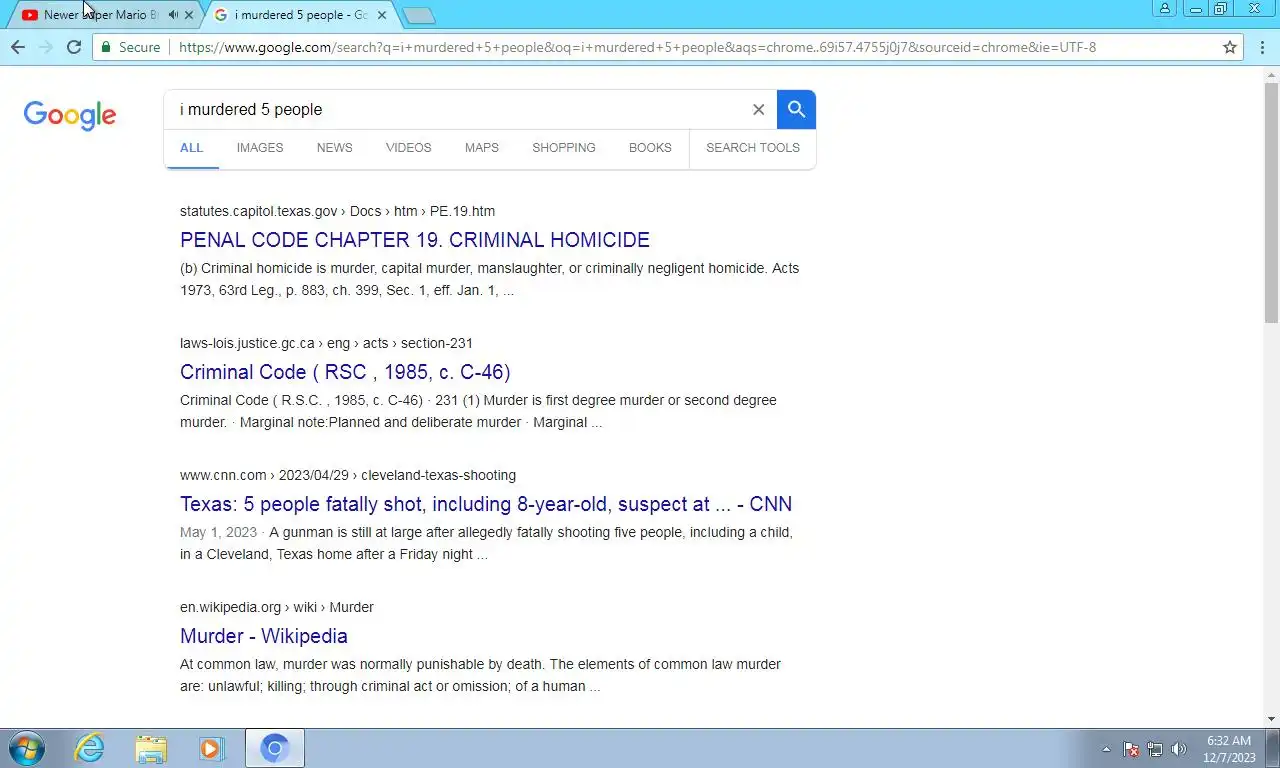
Task: Click the Chrome user profile icon
Action: [1164, 8]
